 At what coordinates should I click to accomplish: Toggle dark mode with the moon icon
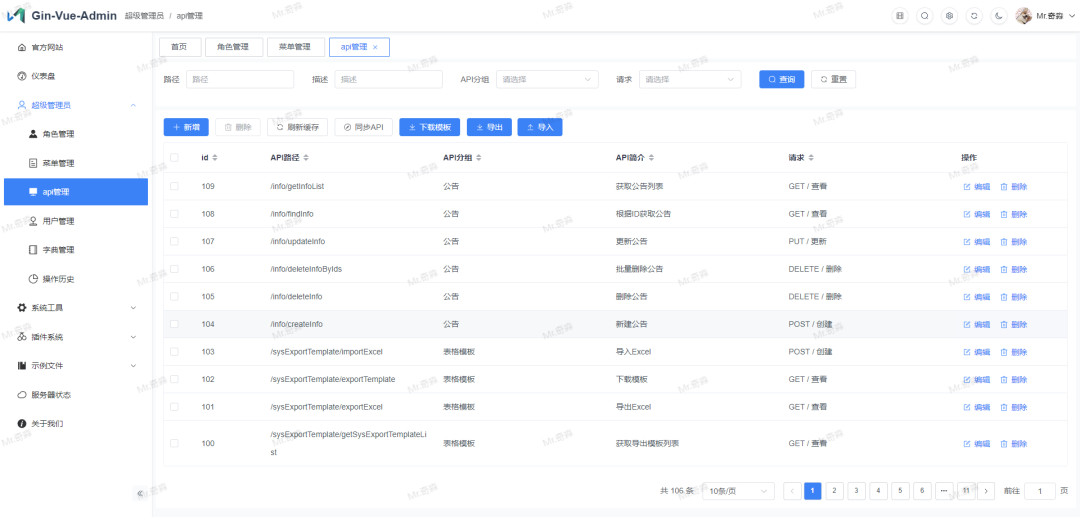[x=999, y=16]
